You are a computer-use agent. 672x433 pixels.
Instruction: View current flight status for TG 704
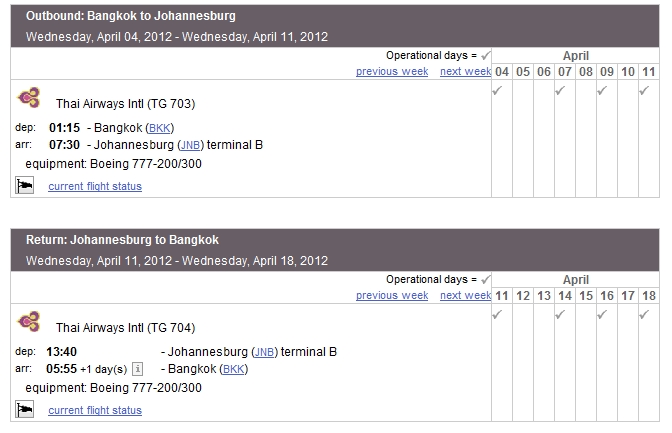(95, 410)
